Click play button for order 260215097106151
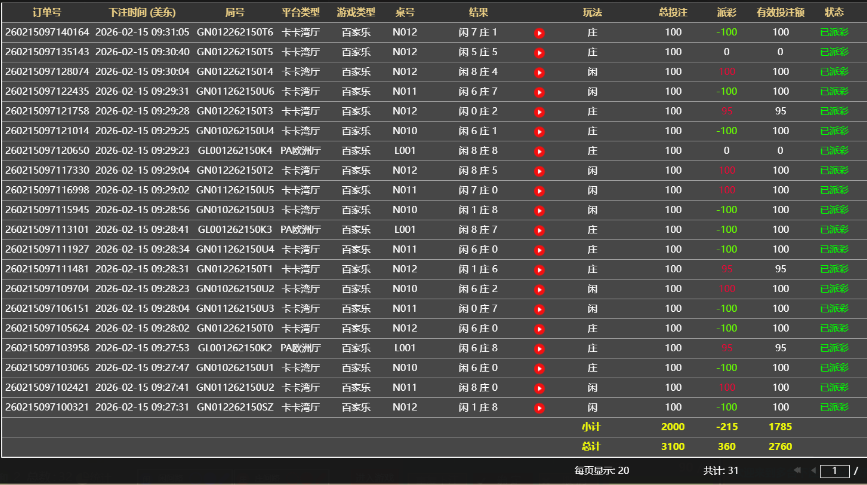Screen dimensions: 867x485 coord(539,309)
